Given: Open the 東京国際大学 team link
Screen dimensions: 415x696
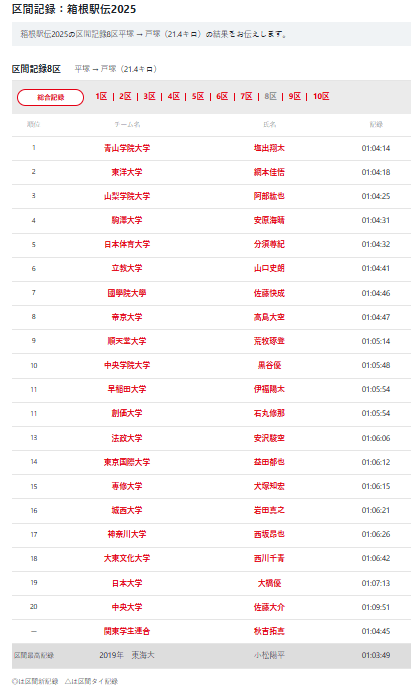Looking at the screenshot, I should coord(127,462).
